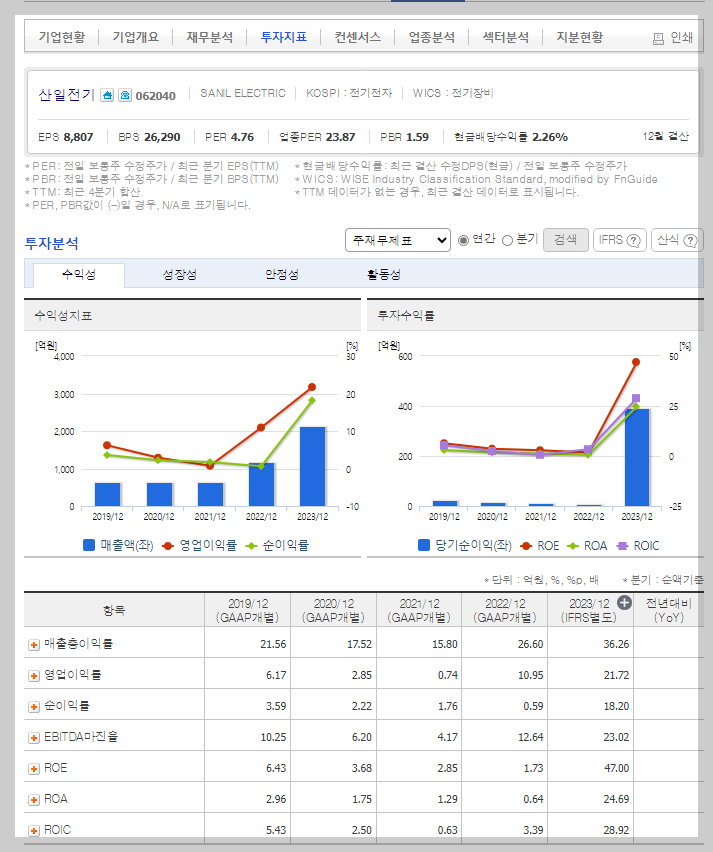The image size is (713, 852).
Task: Switch to the 활동성 tab
Action: (x=384, y=275)
